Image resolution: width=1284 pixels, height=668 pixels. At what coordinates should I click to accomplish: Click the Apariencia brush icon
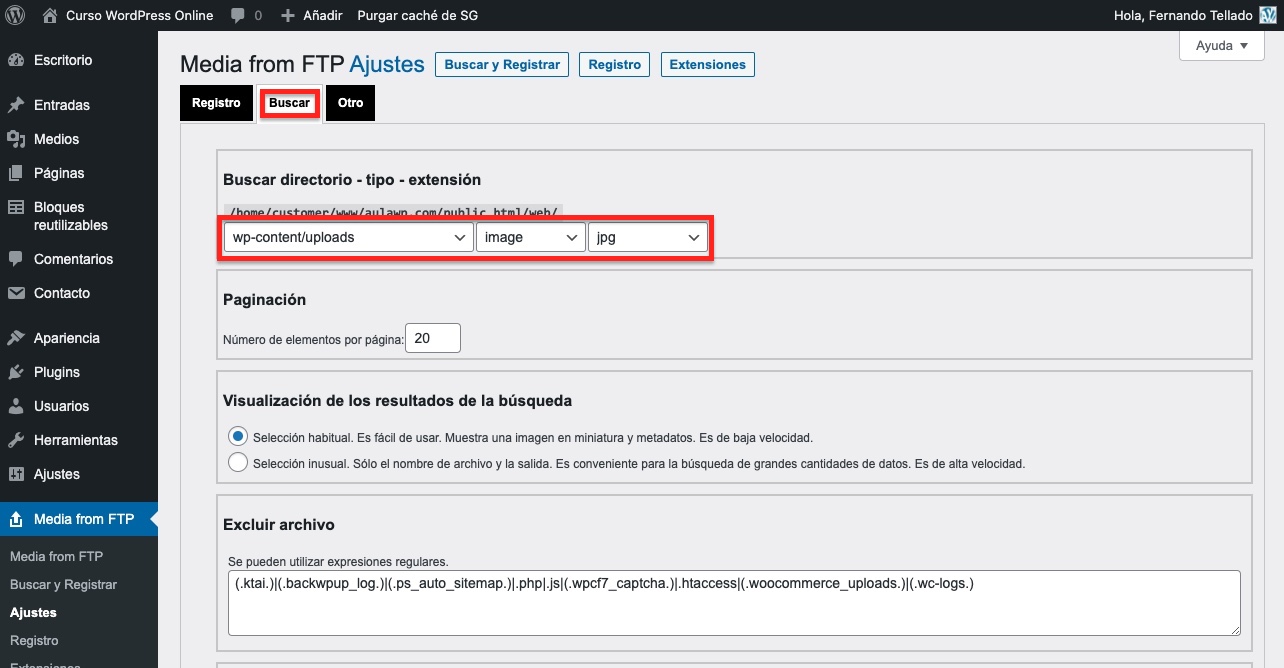click(x=16, y=338)
